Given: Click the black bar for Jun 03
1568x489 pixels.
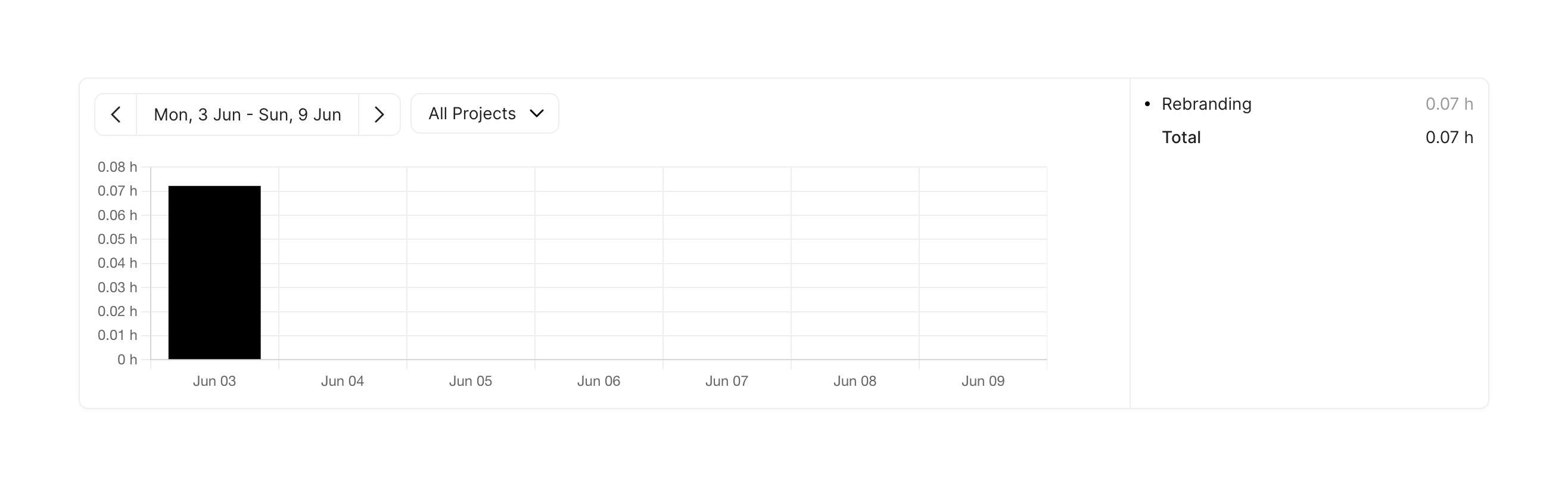Looking at the screenshot, I should point(214,272).
